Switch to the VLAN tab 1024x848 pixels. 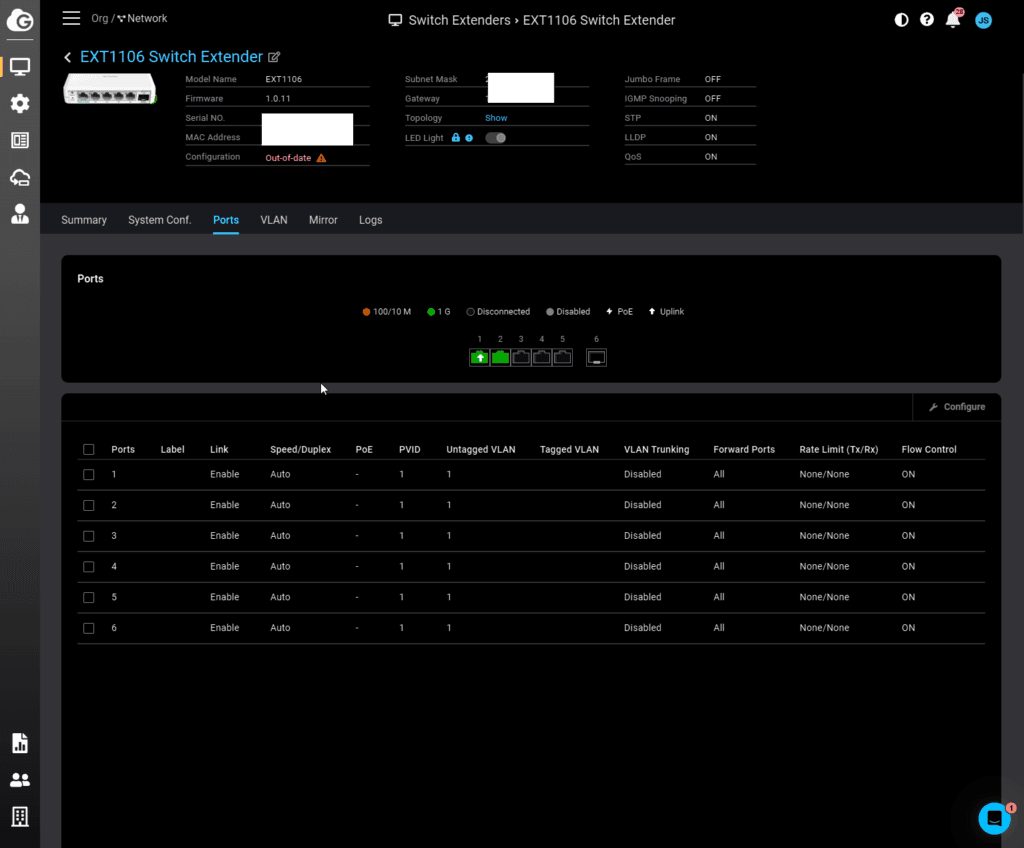pos(274,220)
